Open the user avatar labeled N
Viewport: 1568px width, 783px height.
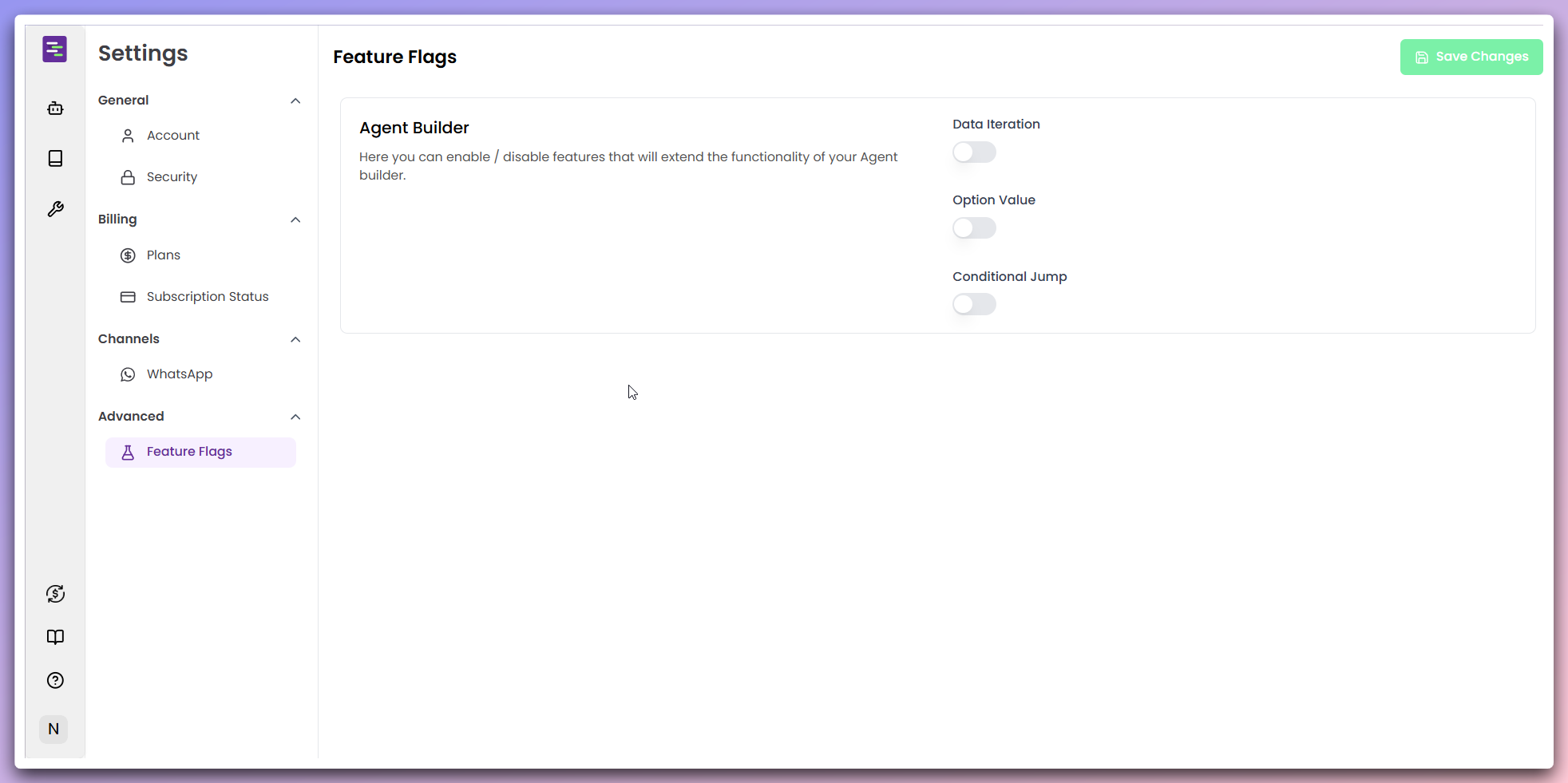(53, 729)
